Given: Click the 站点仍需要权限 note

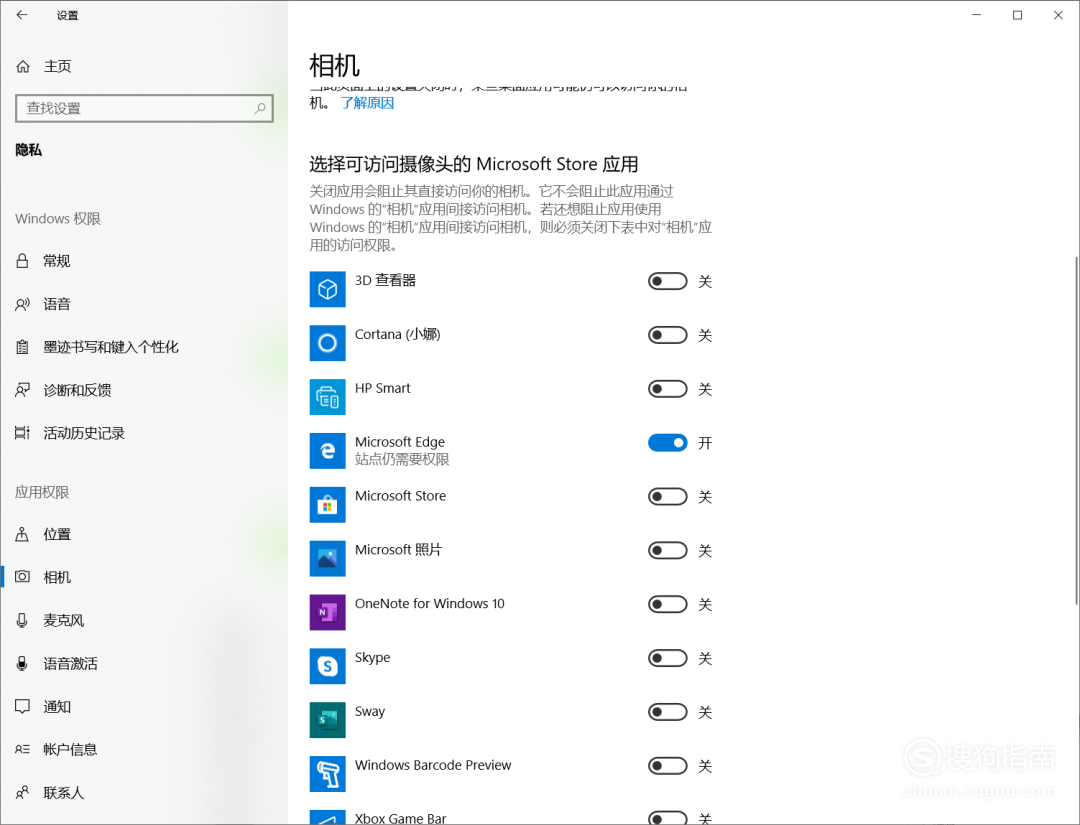Looking at the screenshot, I should (402, 459).
